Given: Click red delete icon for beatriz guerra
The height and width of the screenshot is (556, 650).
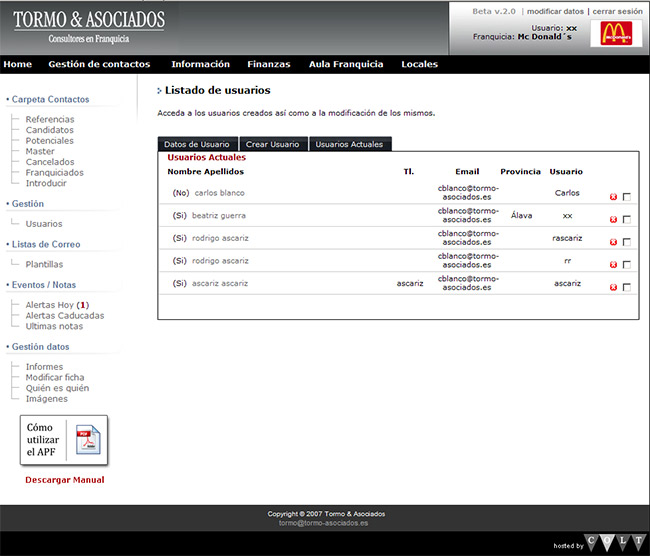Looking at the screenshot, I should pyautogui.click(x=613, y=219).
